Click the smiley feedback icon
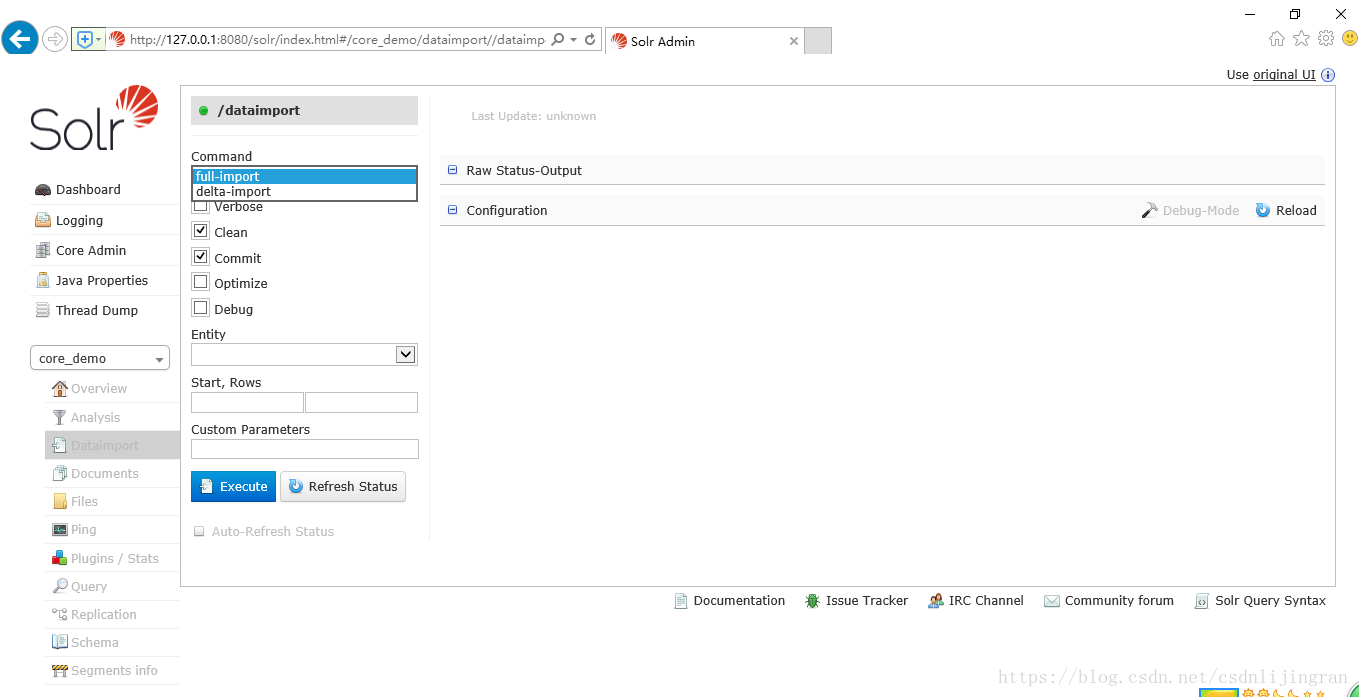 1350,38
